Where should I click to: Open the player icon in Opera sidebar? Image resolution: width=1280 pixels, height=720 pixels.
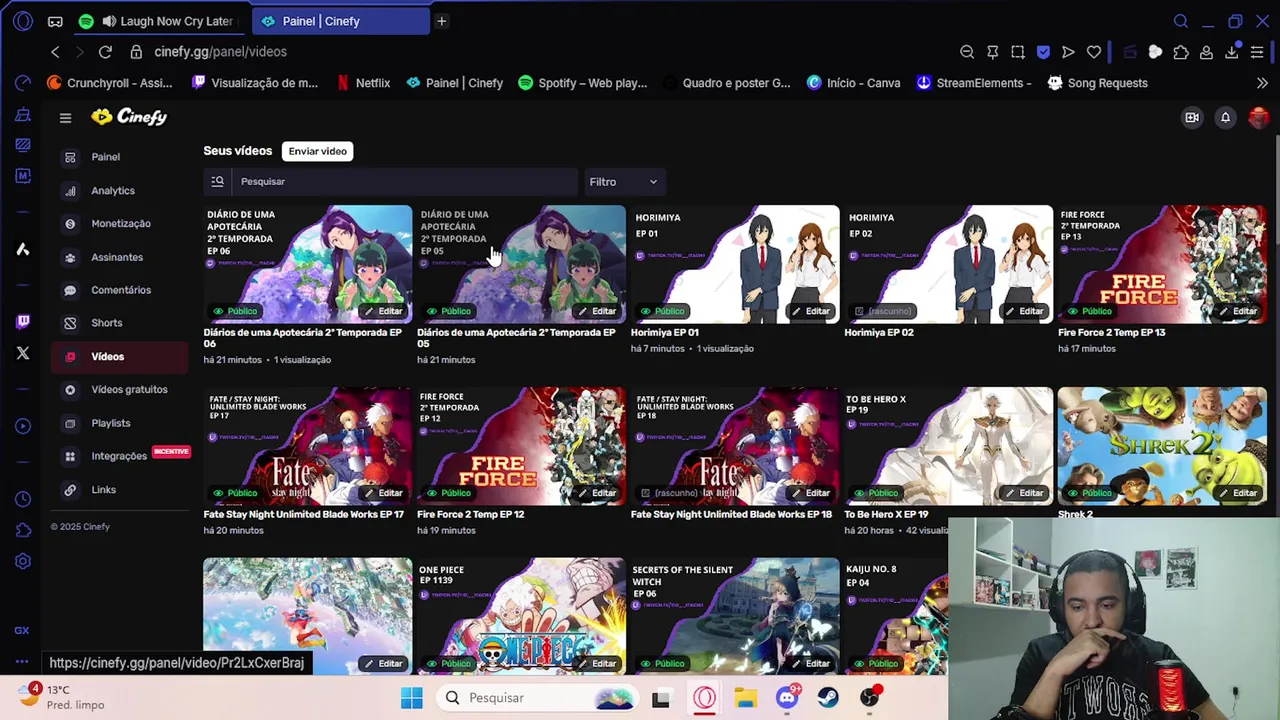coord(22,426)
